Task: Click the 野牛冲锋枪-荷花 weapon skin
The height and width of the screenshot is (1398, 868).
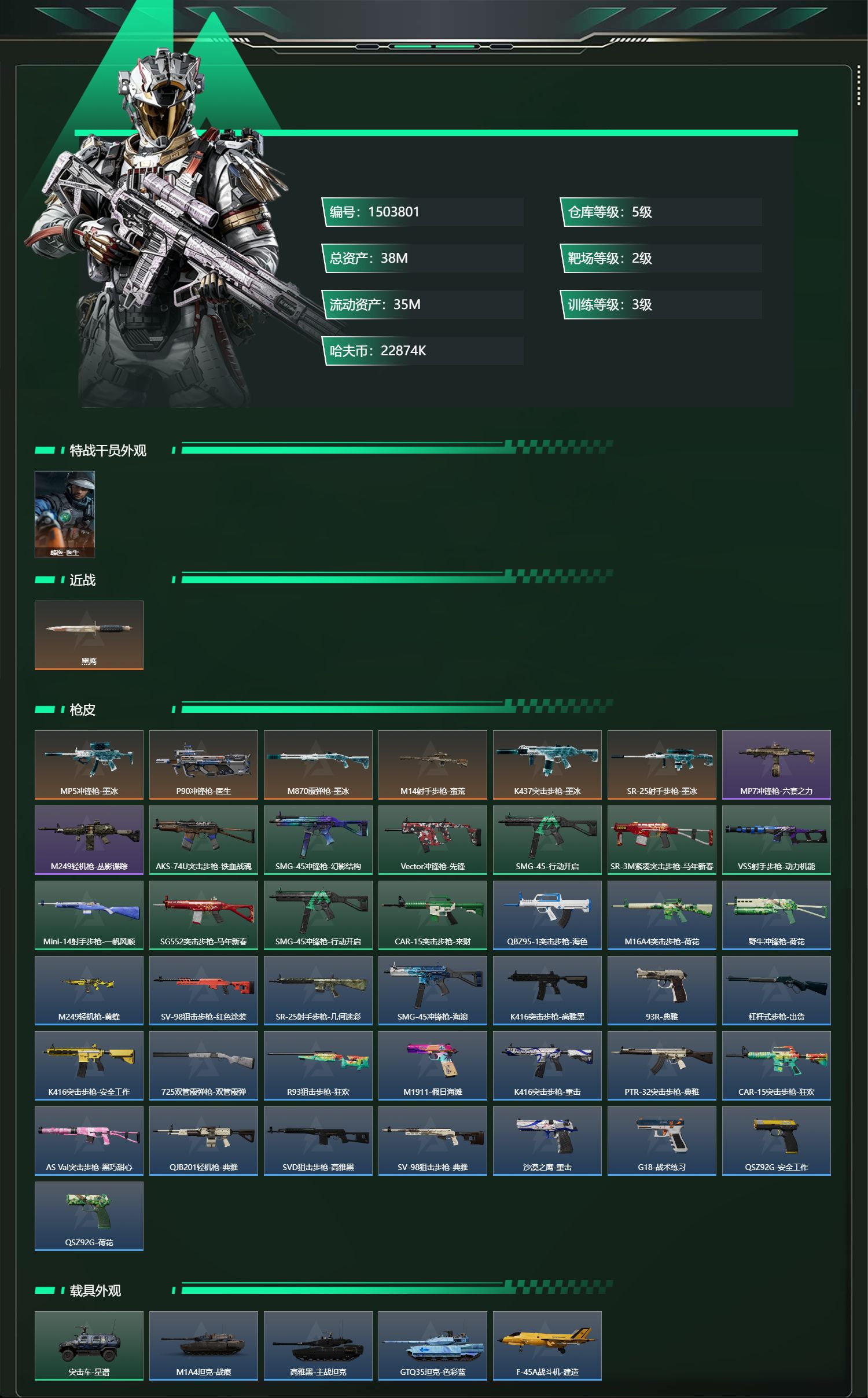Action: pos(777,915)
